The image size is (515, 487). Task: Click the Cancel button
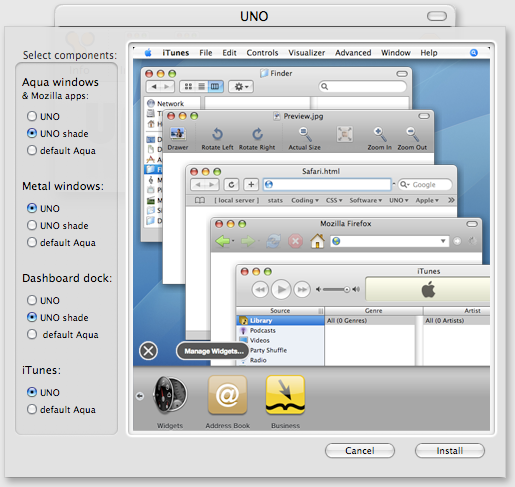[x=360, y=451]
